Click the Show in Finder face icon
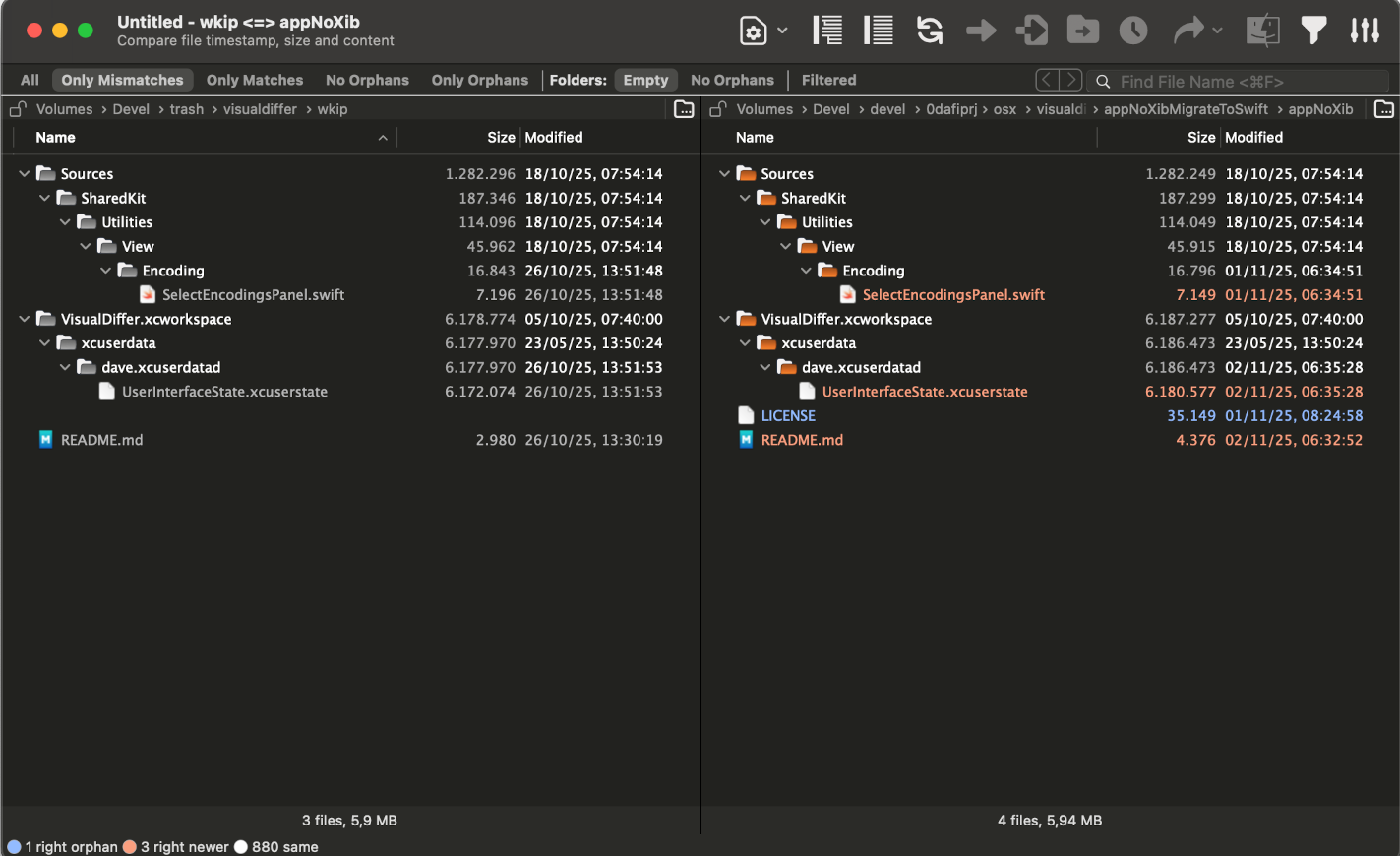This screenshot has height=856, width=1400. (x=1262, y=31)
